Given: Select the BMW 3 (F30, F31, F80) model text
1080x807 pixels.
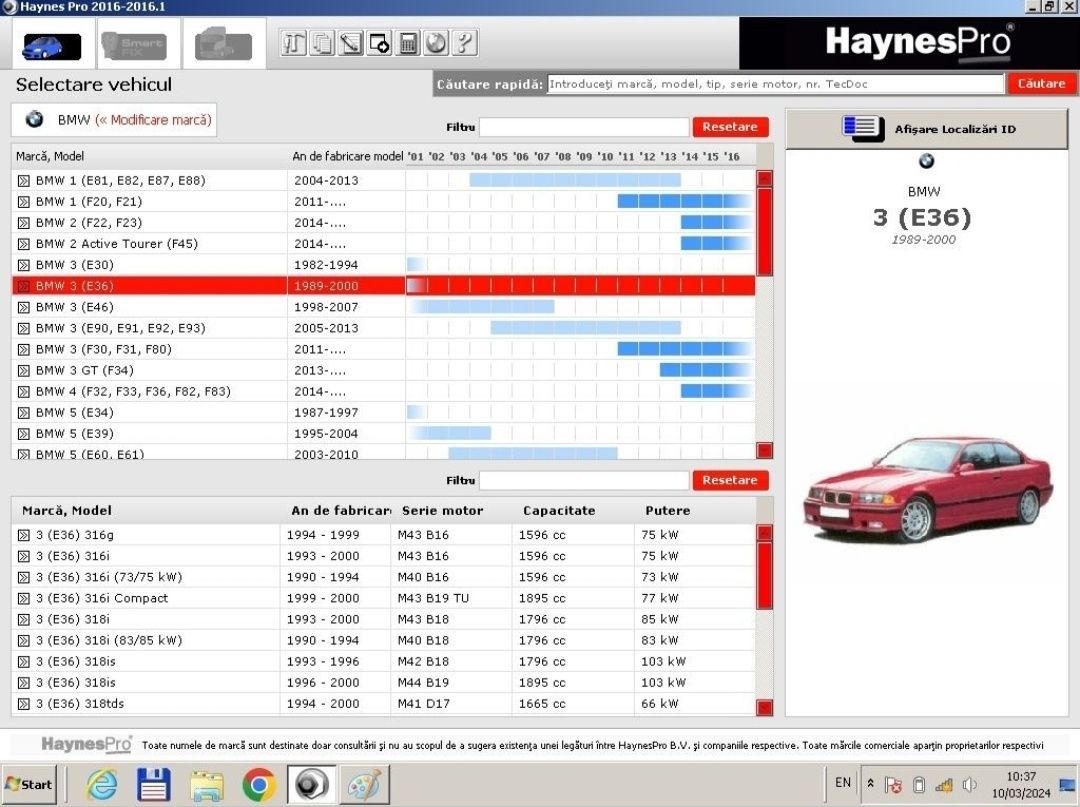Looking at the screenshot, I should [x=103, y=349].
